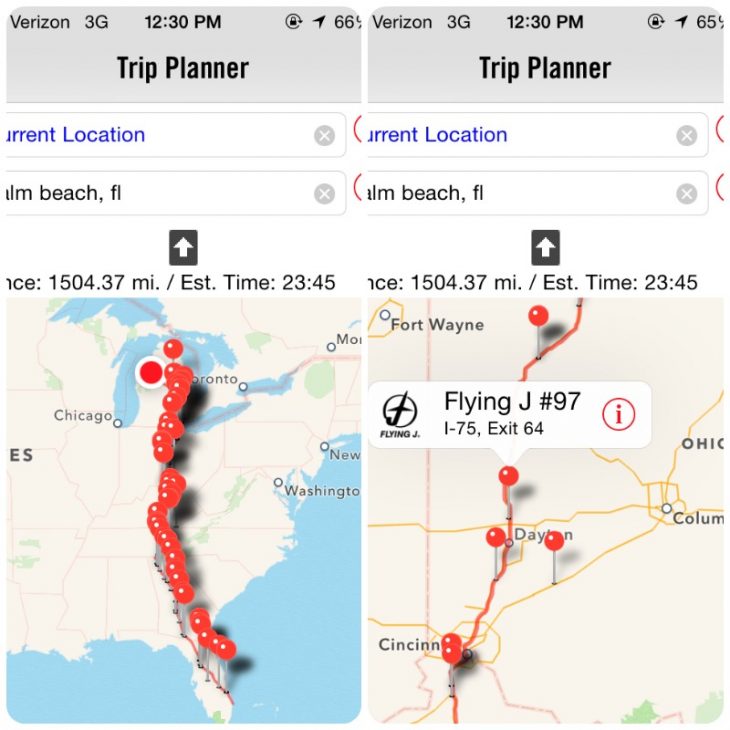Screen dimensions: 730x730
Task: Clear Current Location field in left screen
Action: click(324, 136)
